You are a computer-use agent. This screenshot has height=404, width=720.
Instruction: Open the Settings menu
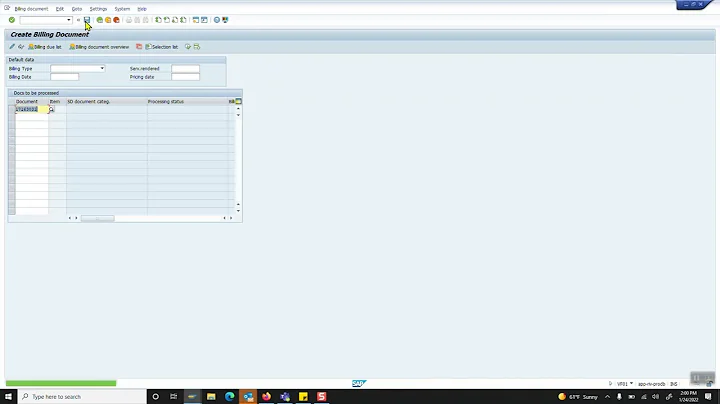98,9
